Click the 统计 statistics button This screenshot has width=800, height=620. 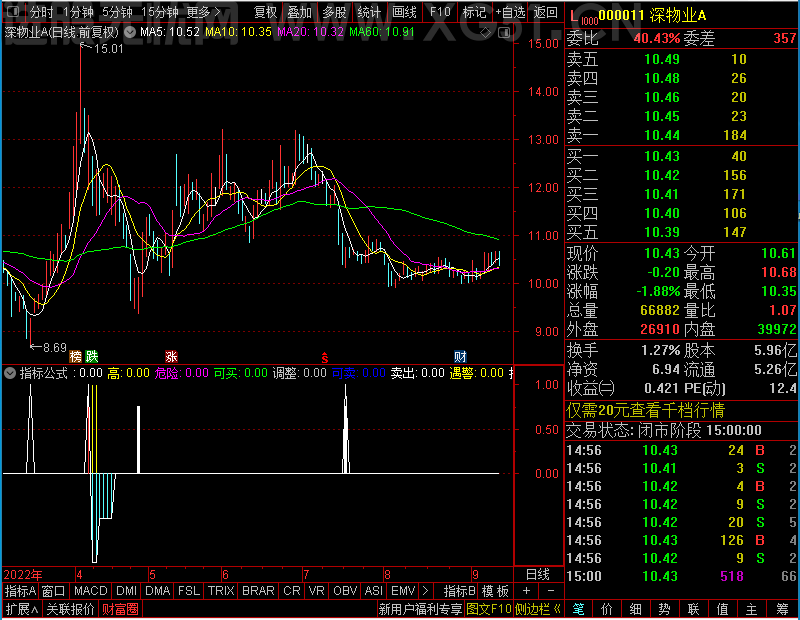(x=369, y=11)
